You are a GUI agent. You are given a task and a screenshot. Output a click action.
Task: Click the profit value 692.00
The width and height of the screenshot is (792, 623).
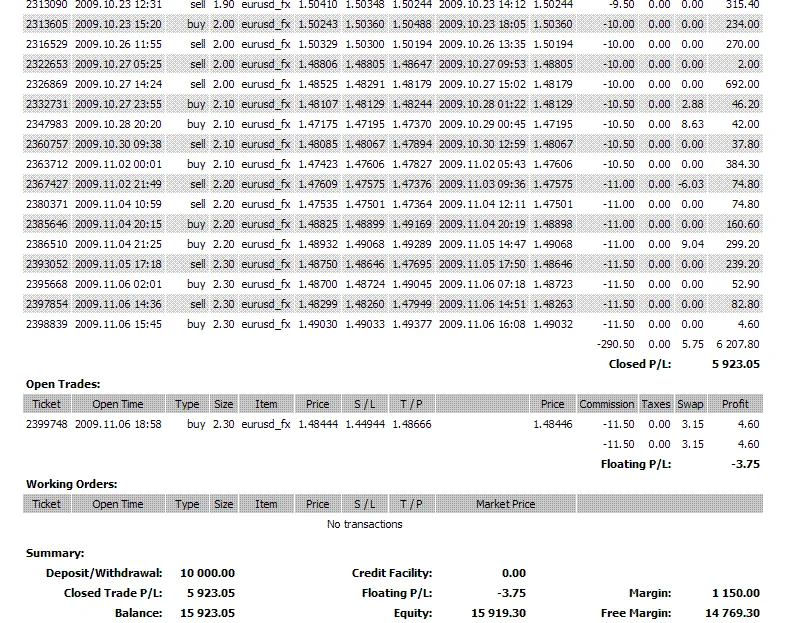click(742, 84)
